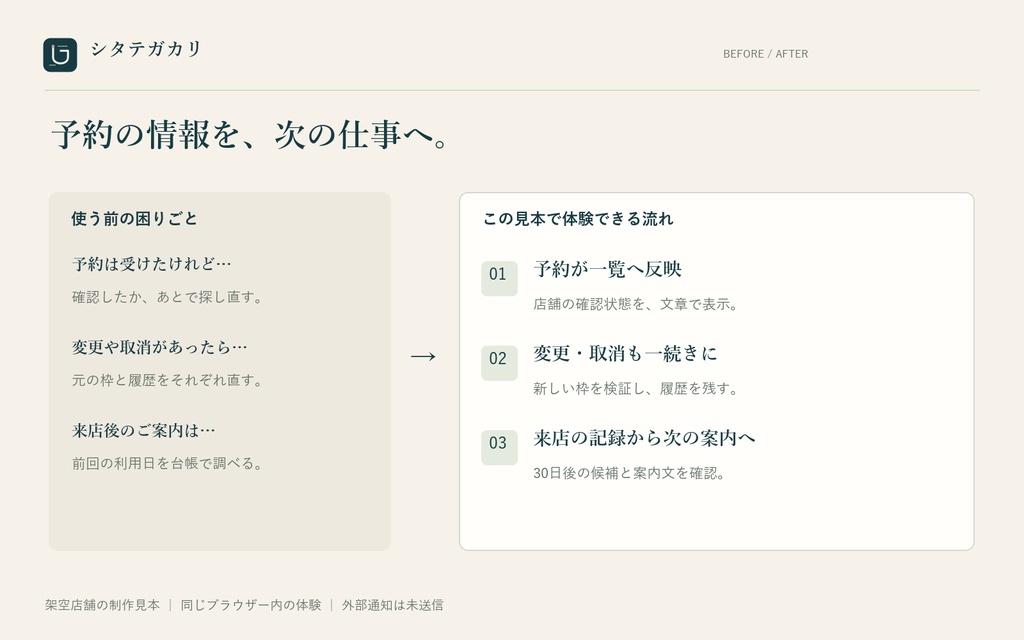Click the 03 step badge
This screenshot has width=1024, height=640.
(x=500, y=447)
